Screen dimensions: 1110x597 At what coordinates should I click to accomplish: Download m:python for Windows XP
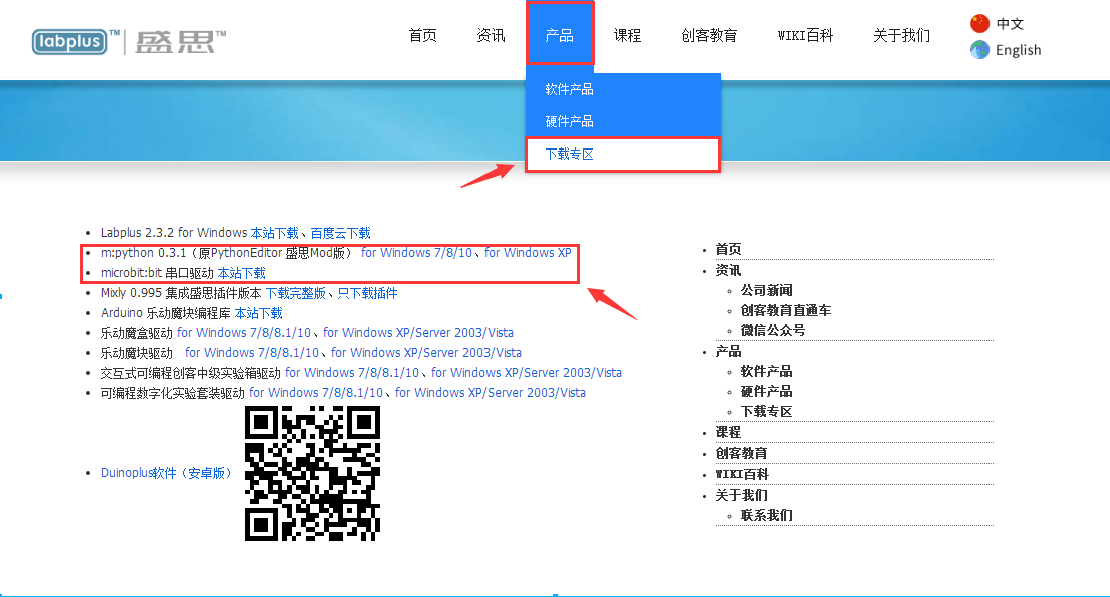527,253
